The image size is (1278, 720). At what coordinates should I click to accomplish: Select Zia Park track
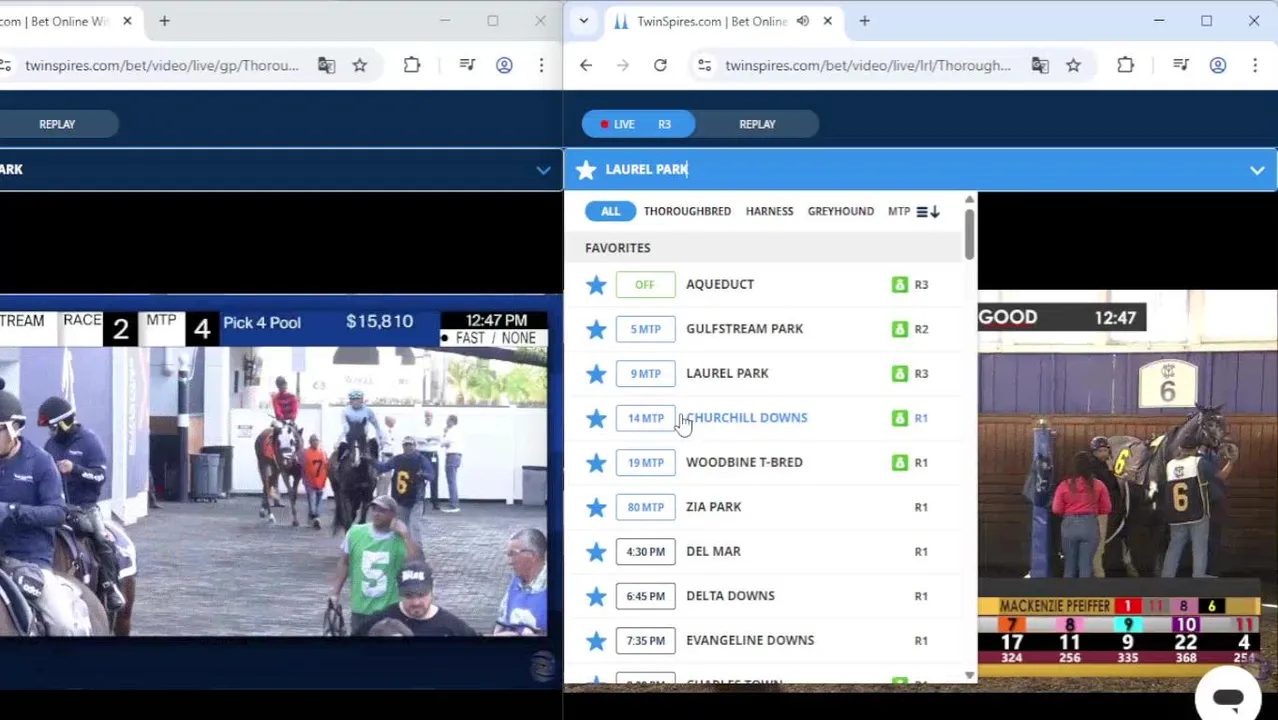713,507
